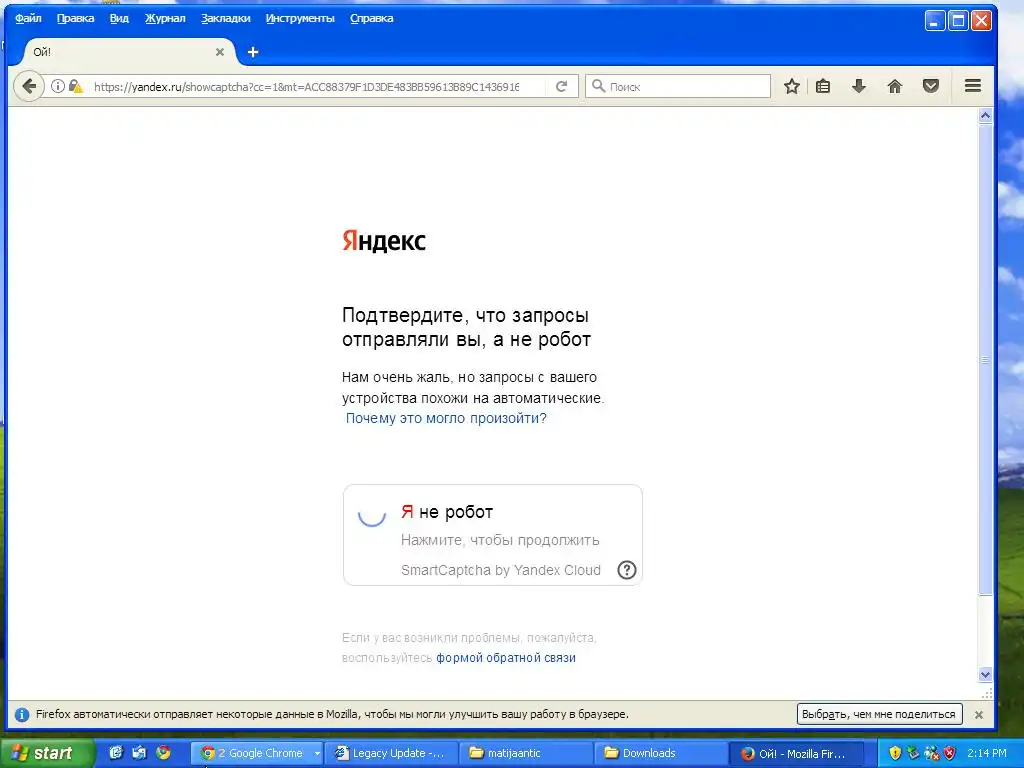Image resolution: width=1024 pixels, height=768 pixels.
Task: Switch to the Mozilla Firefox taskbar button
Action: click(795, 753)
